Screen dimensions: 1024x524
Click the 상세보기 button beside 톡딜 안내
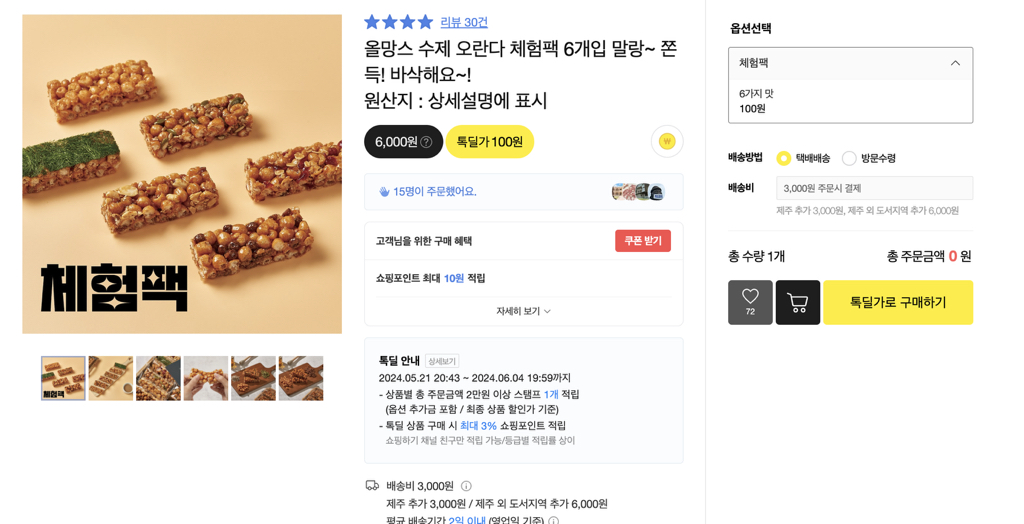click(442, 361)
